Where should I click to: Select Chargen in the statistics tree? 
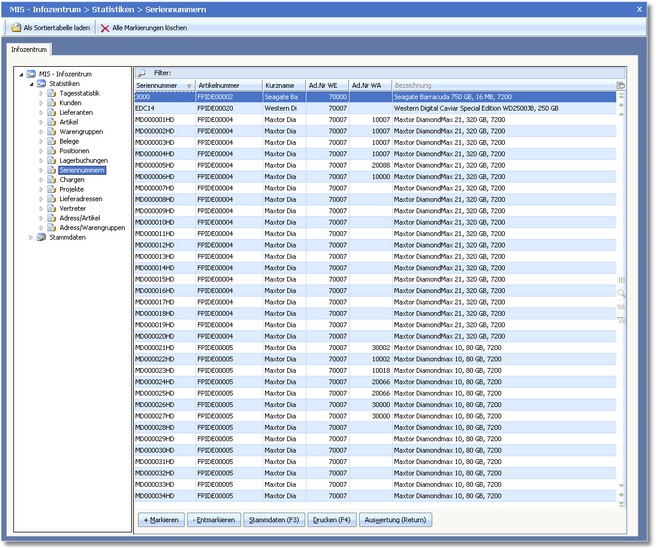pos(72,179)
